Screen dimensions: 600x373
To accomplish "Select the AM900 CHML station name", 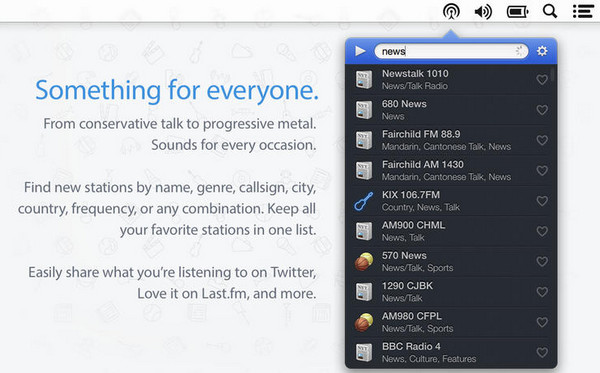I will click(x=413, y=225).
